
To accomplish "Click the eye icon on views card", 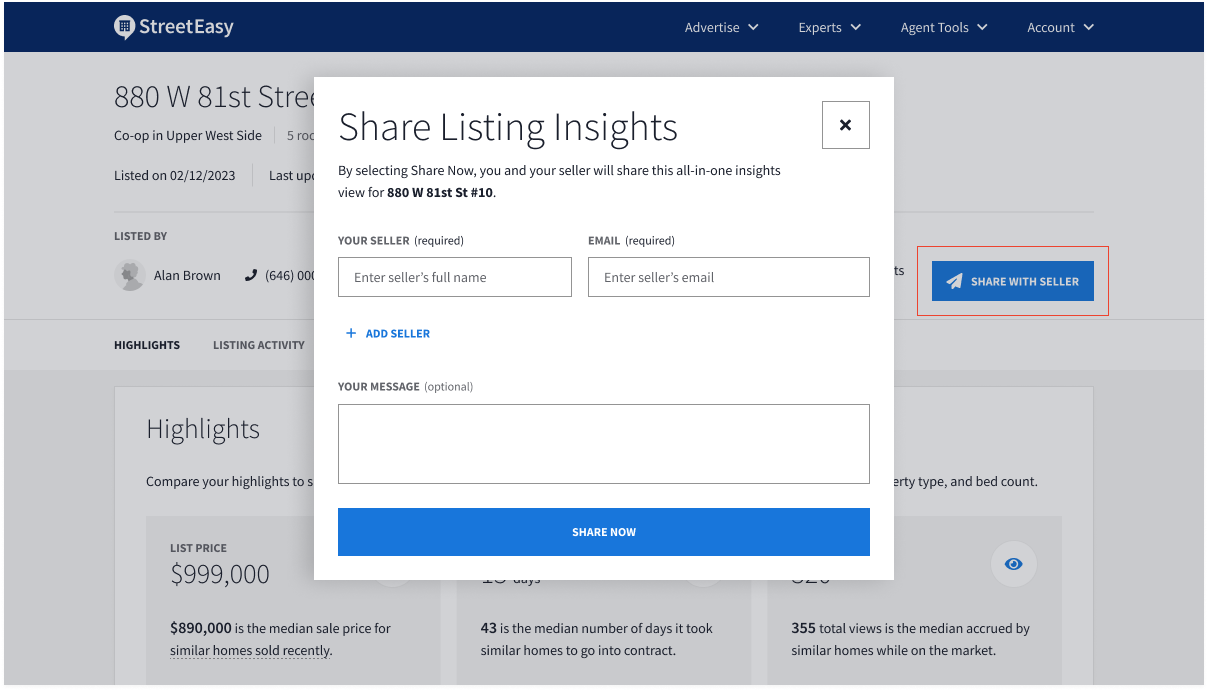I will (1014, 564).
